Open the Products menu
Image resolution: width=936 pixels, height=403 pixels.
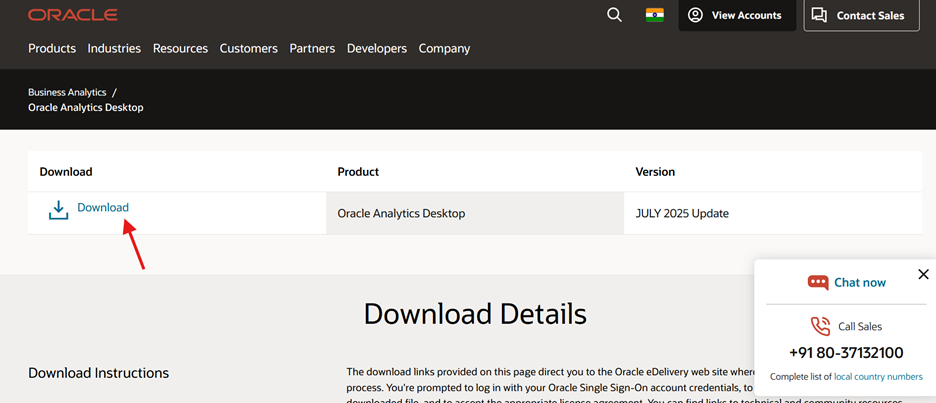52,48
